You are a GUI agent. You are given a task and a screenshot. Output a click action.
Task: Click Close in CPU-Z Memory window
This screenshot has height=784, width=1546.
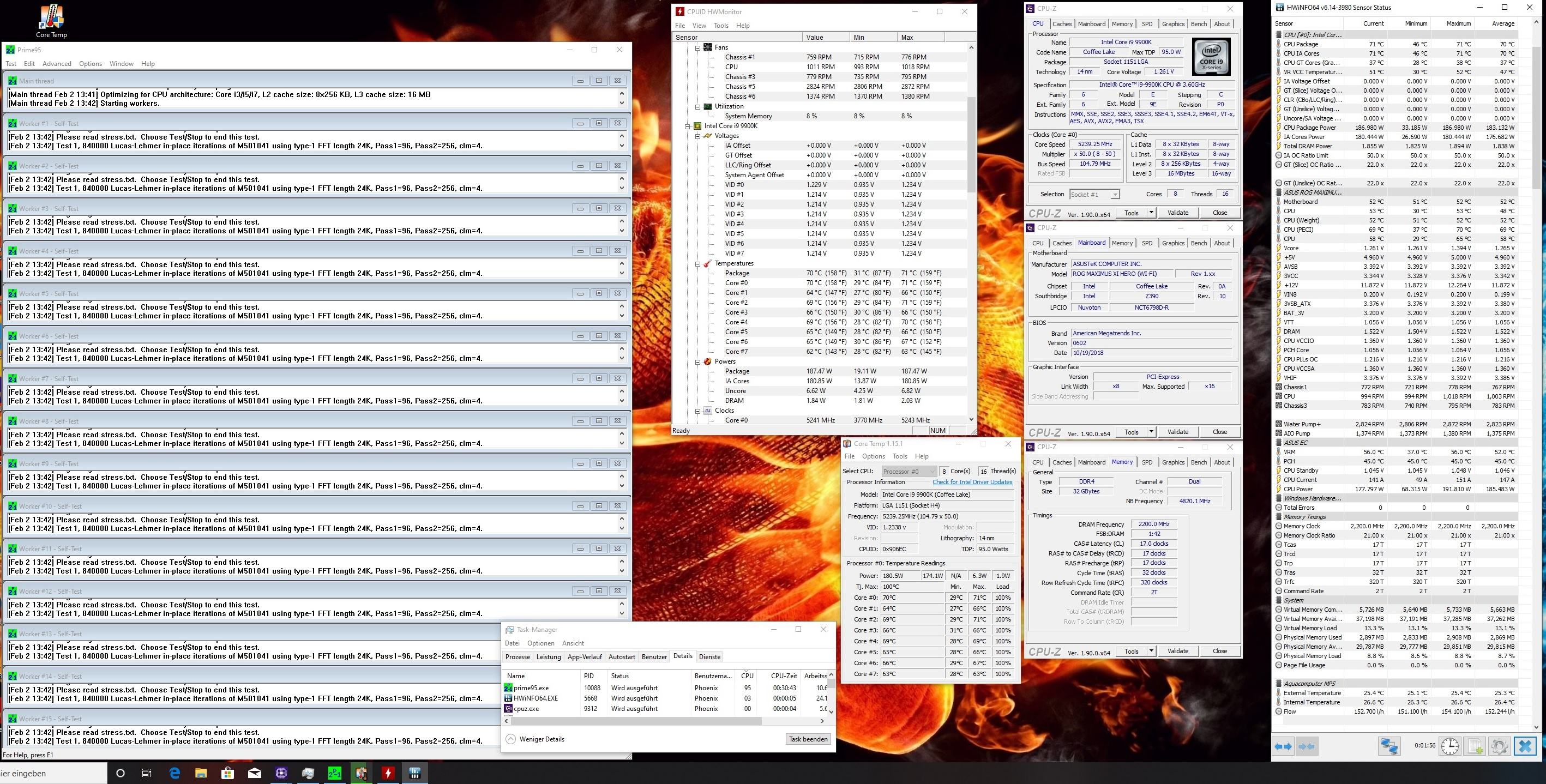pos(1219,651)
